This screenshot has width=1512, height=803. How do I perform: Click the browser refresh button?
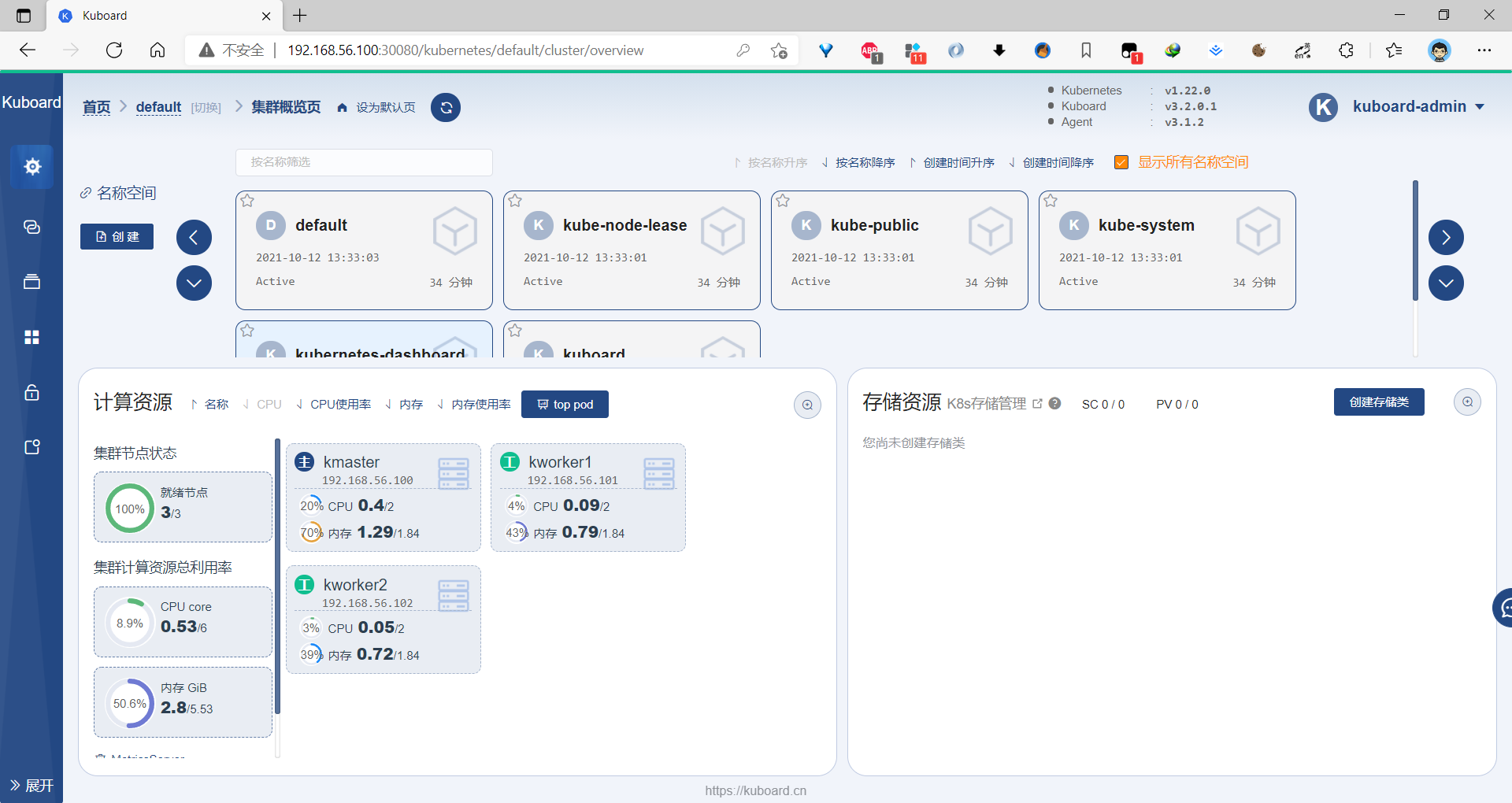click(114, 50)
